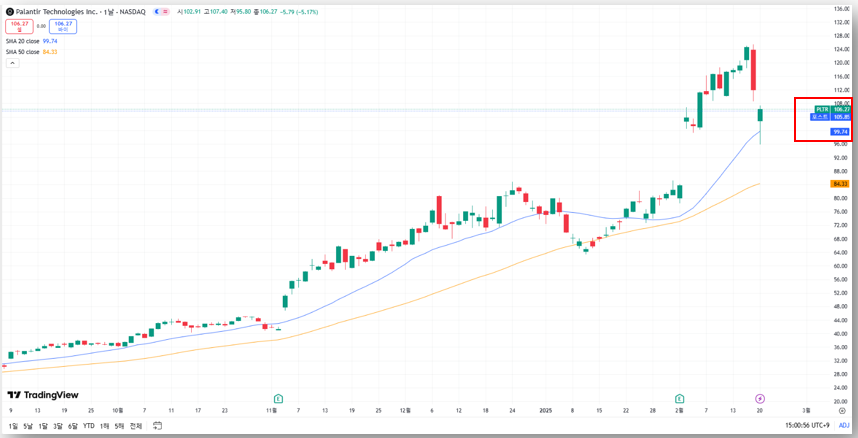Click the red 106.27 sell button
Screen dimensions: 858x438
pyautogui.click(x=19, y=26)
